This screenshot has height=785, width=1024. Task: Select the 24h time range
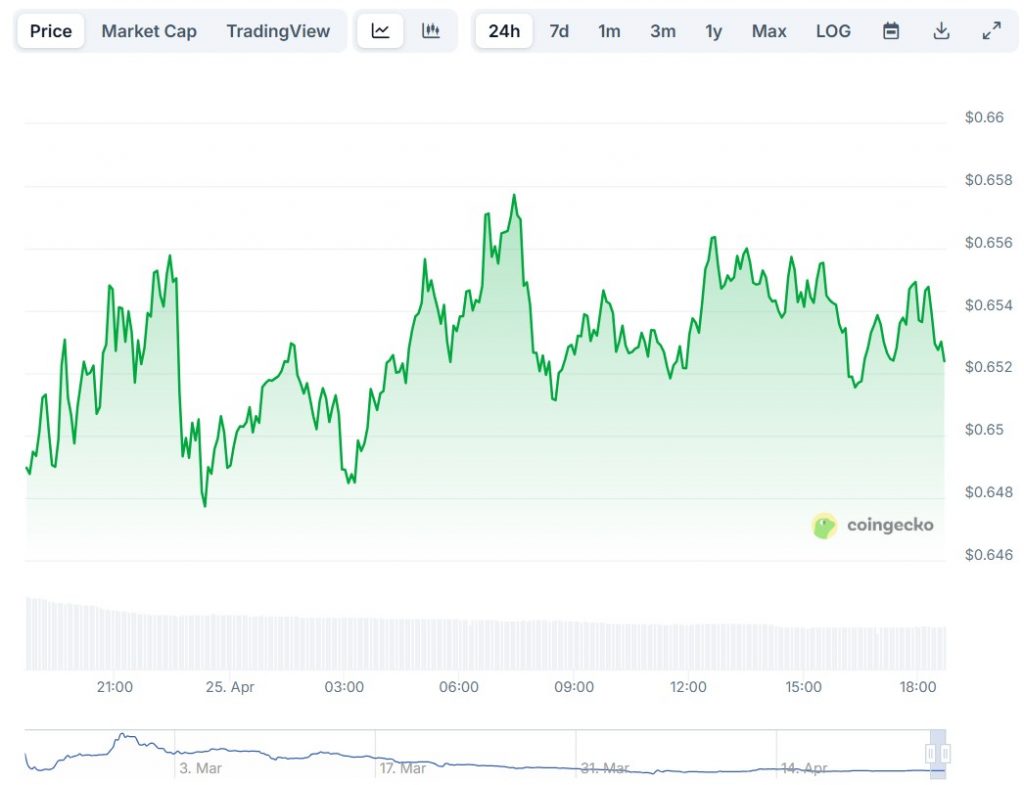click(504, 31)
